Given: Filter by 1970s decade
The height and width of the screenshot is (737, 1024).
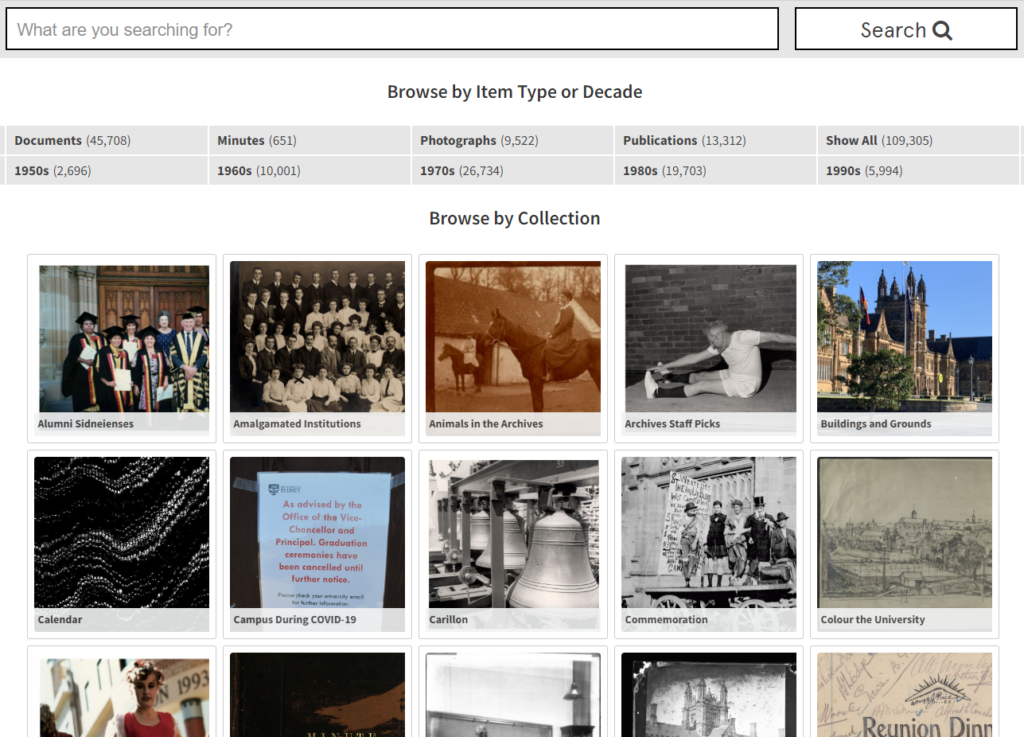Looking at the screenshot, I should tap(513, 170).
